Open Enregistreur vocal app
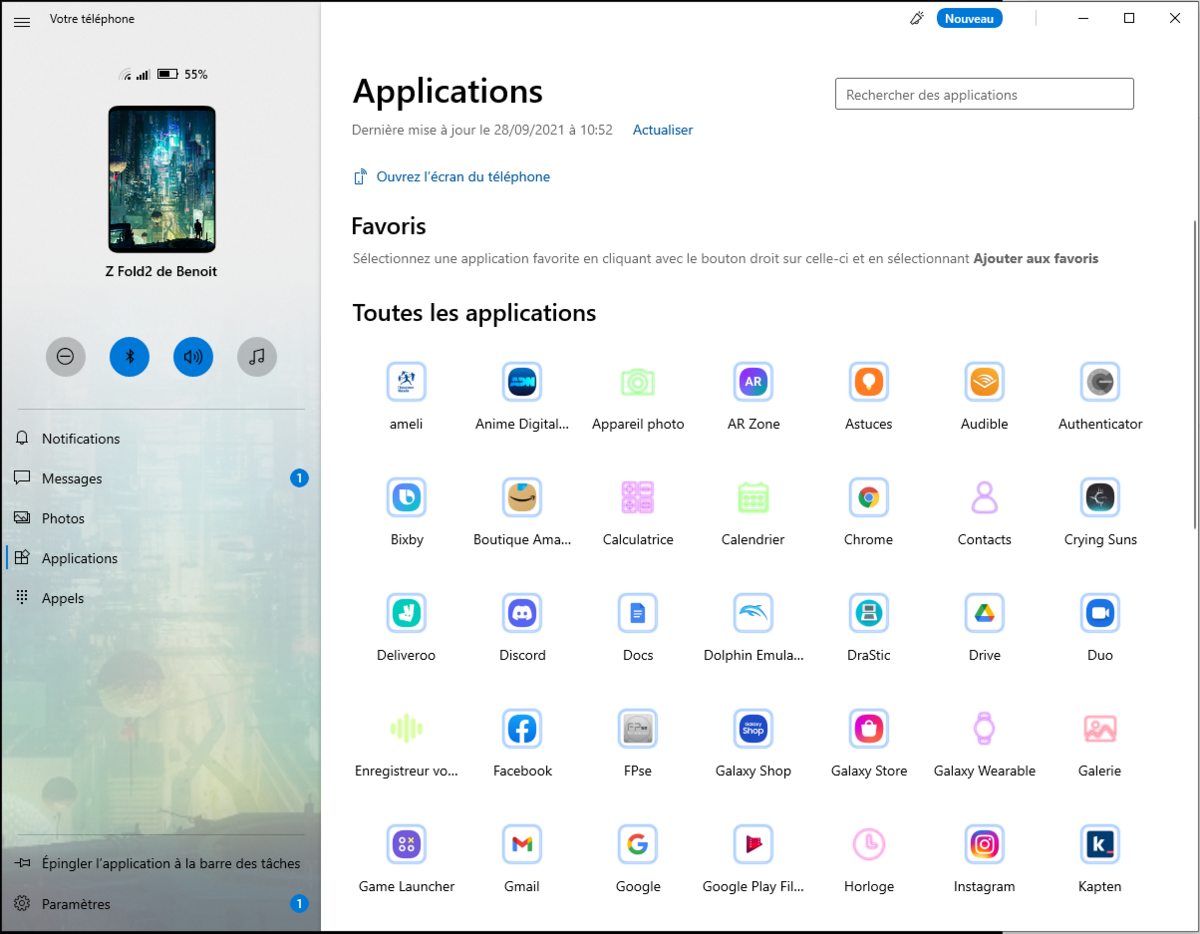 click(406, 729)
